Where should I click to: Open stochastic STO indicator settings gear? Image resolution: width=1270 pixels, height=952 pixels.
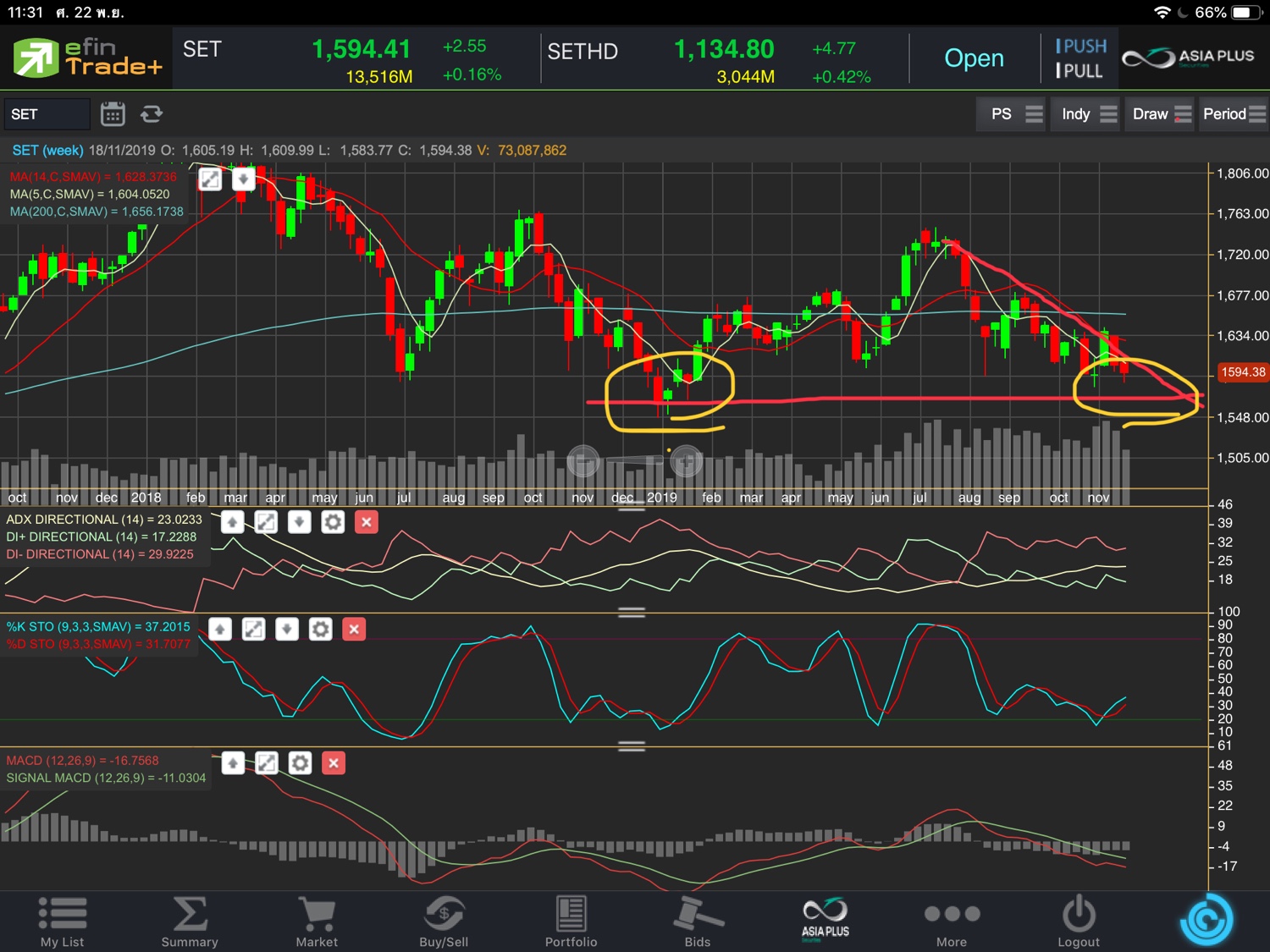[x=320, y=629]
